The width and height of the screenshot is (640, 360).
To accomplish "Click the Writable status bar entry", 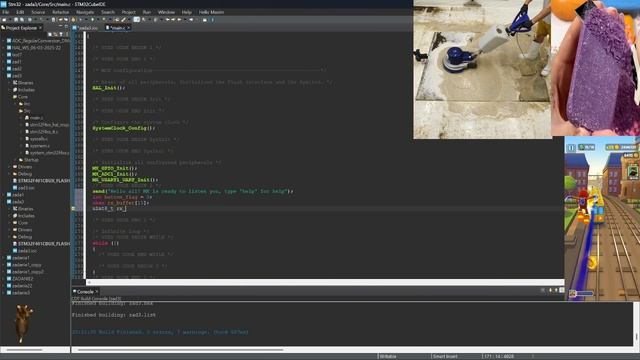I will pos(388,356).
